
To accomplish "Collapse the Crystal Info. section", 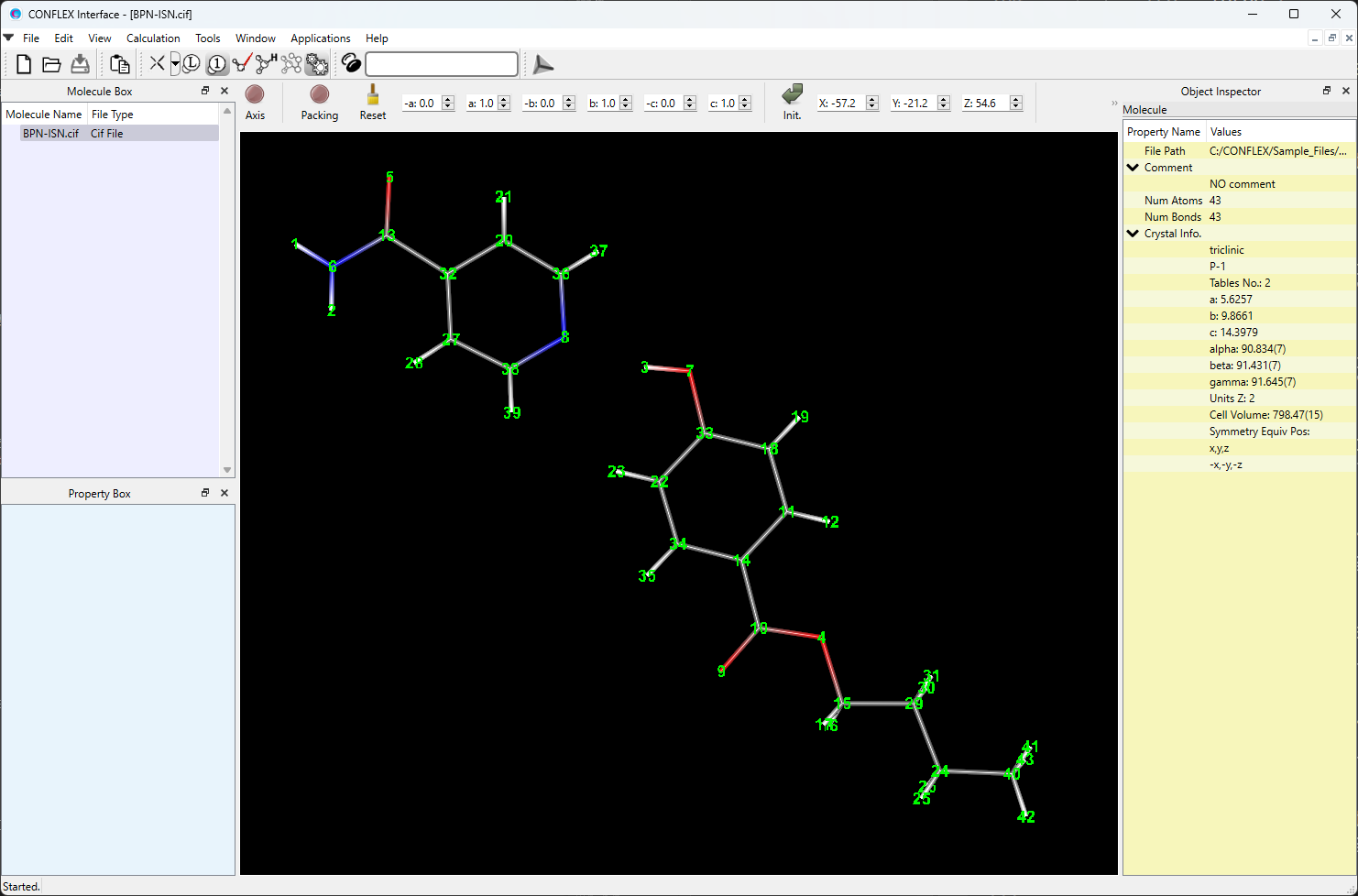I will [x=1133, y=234].
